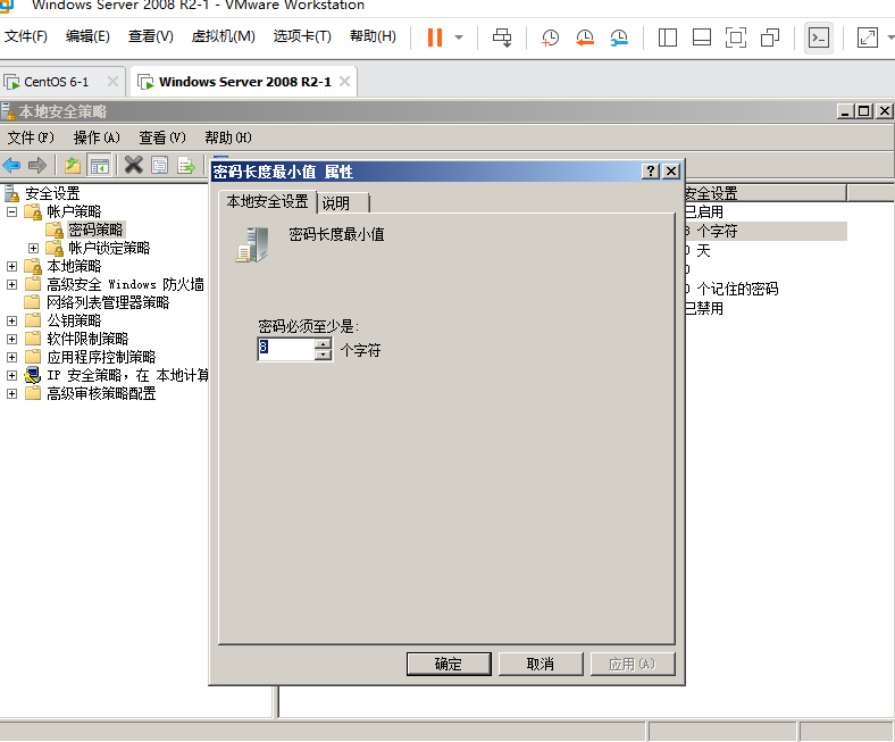Expand the 应用程序控制策略 node
The height and width of the screenshot is (742, 895).
coord(11,358)
